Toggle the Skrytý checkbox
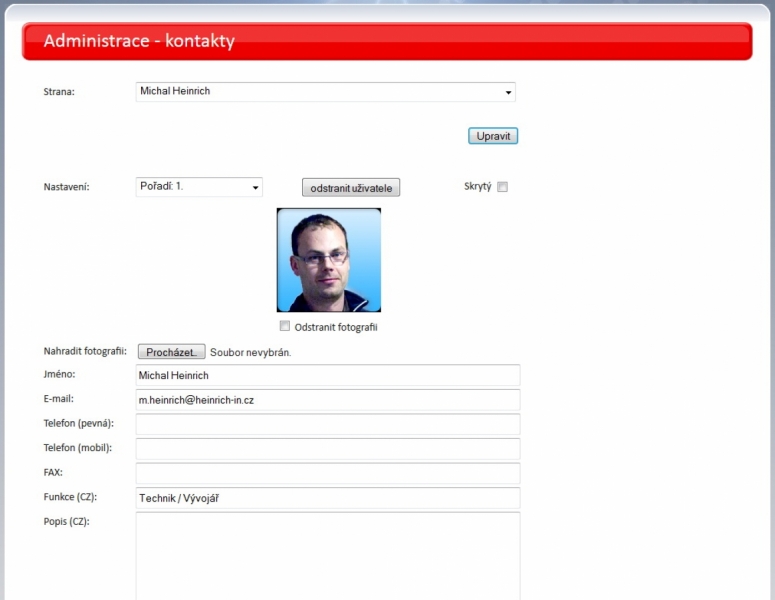The image size is (775, 600). coord(502,187)
